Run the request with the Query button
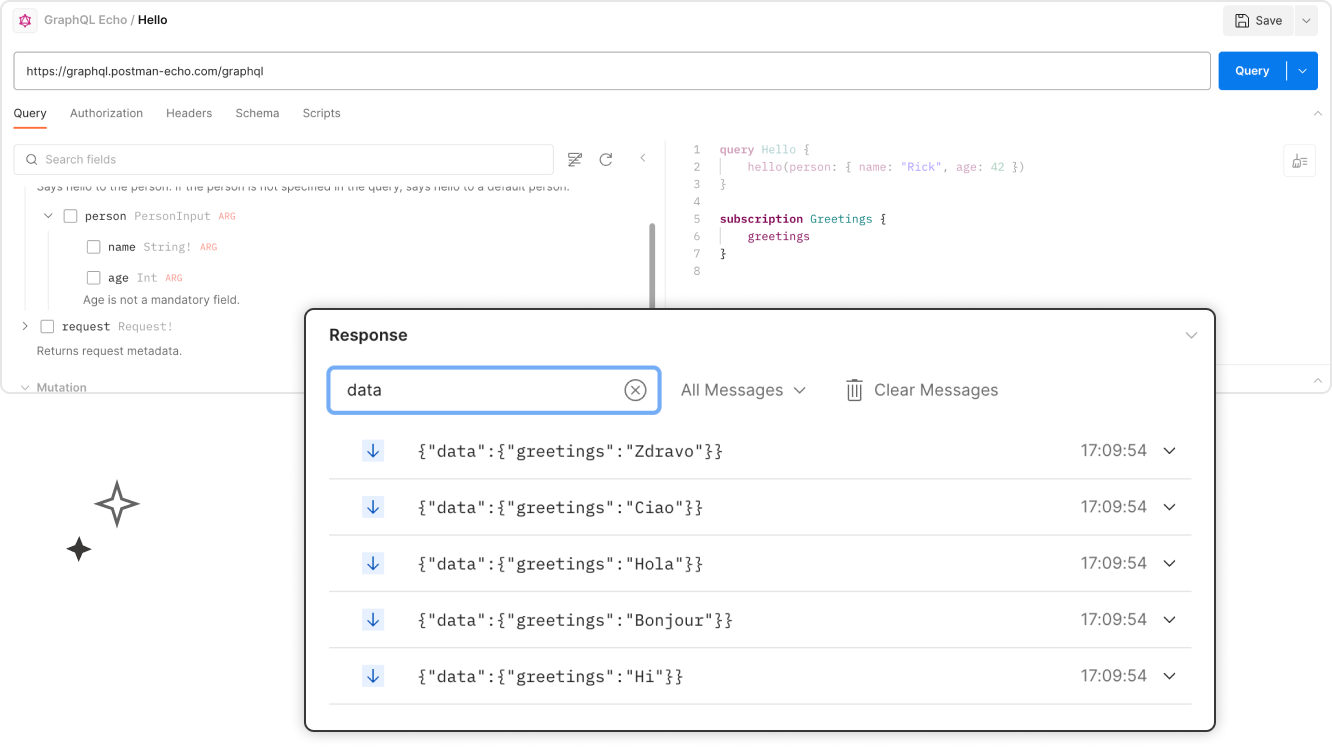Image resolution: width=1332 pixels, height=748 pixels. coord(1252,70)
